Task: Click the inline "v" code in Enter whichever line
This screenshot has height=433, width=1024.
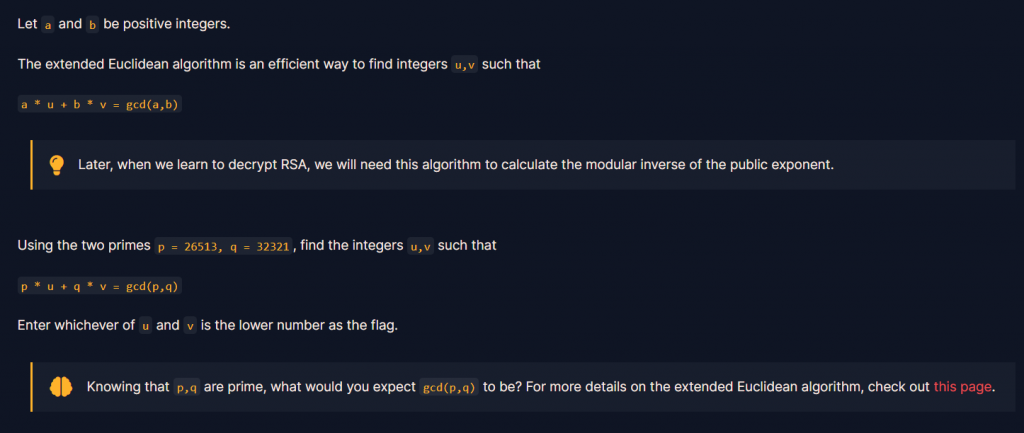Action: (x=190, y=325)
